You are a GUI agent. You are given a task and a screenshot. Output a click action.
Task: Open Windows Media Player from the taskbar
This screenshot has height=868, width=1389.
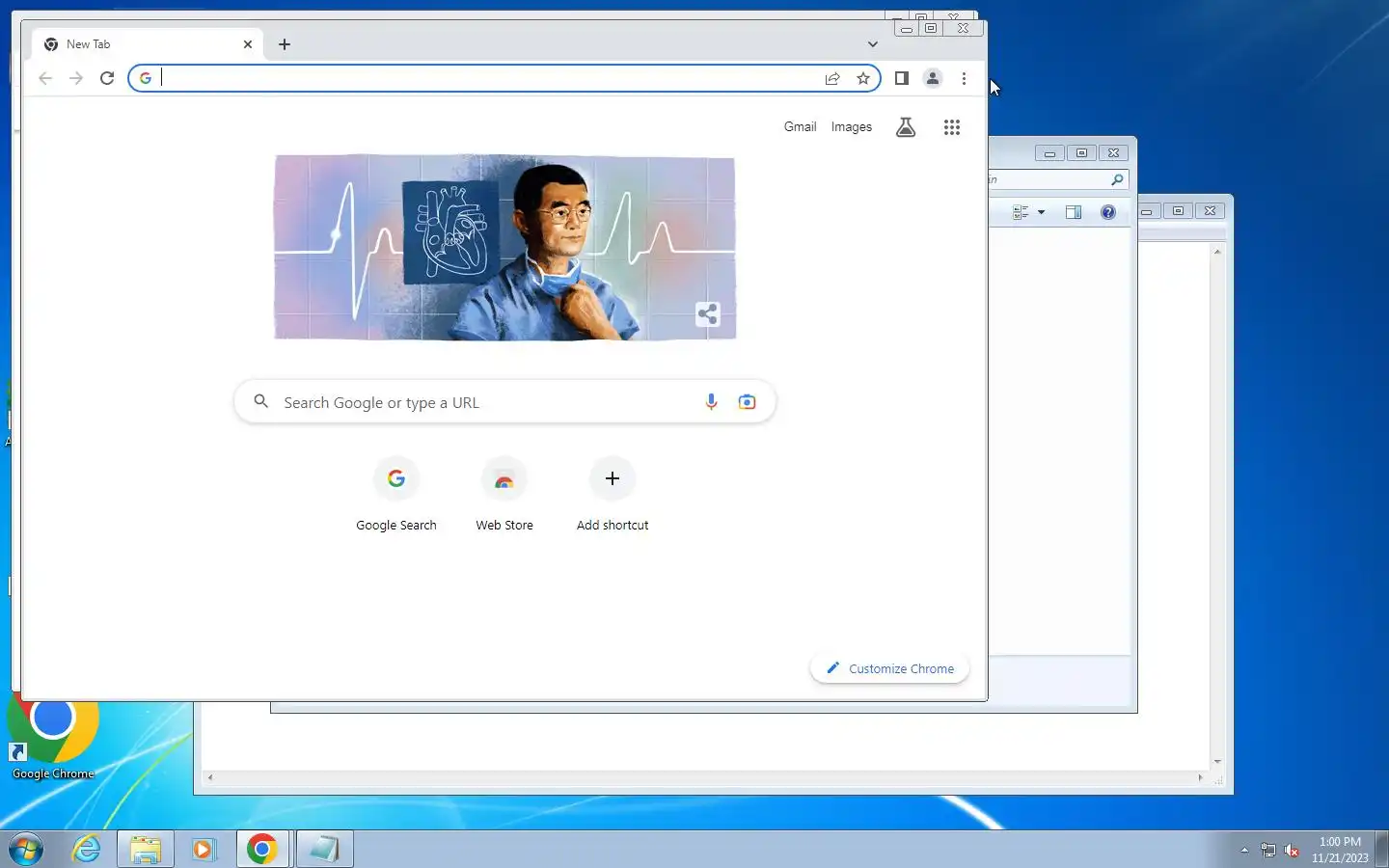pyautogui.click(x=204, y=849)
